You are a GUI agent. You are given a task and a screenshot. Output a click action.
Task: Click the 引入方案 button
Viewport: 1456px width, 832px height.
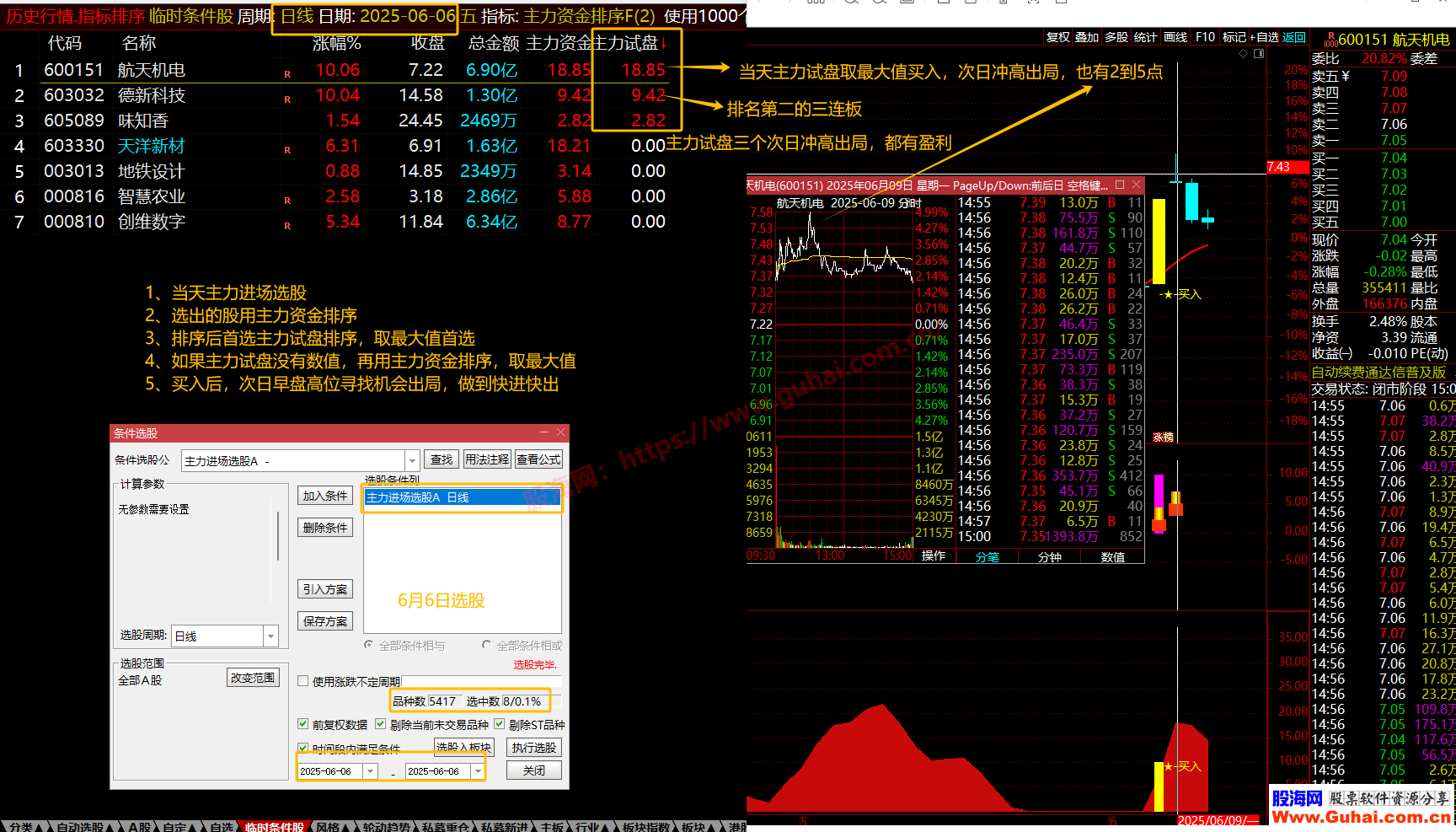tap(325, 589)
